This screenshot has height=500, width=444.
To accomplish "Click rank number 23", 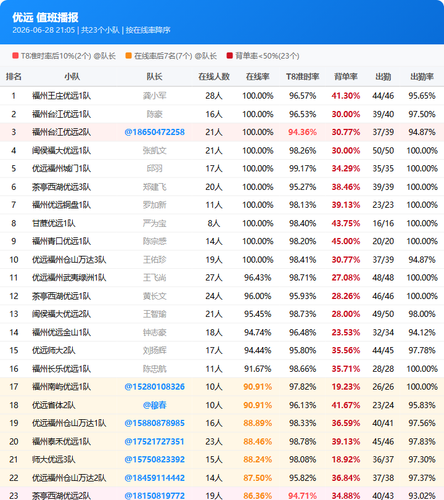I will click(x=14, y=496).
